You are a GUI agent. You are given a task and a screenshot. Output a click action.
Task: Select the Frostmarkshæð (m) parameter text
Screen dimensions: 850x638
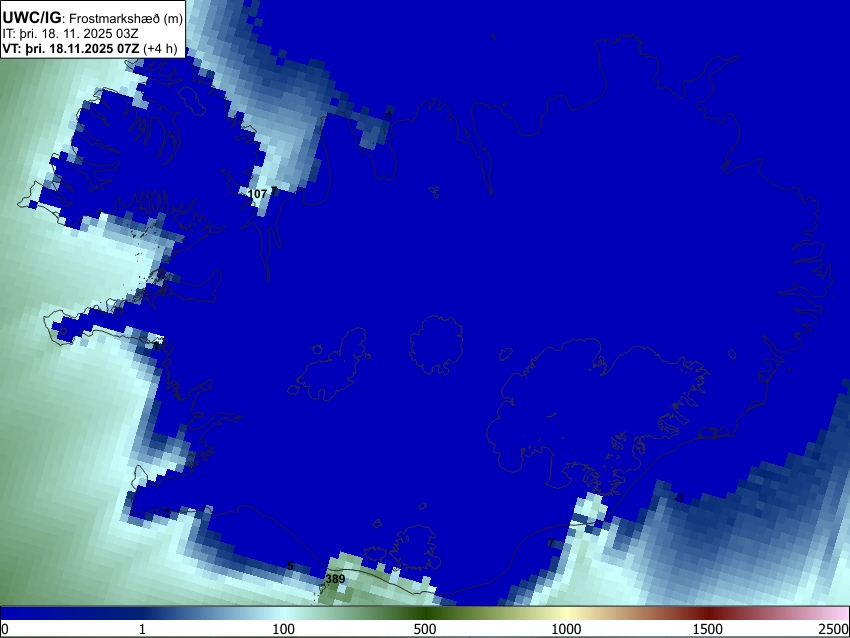click(126, 18)
